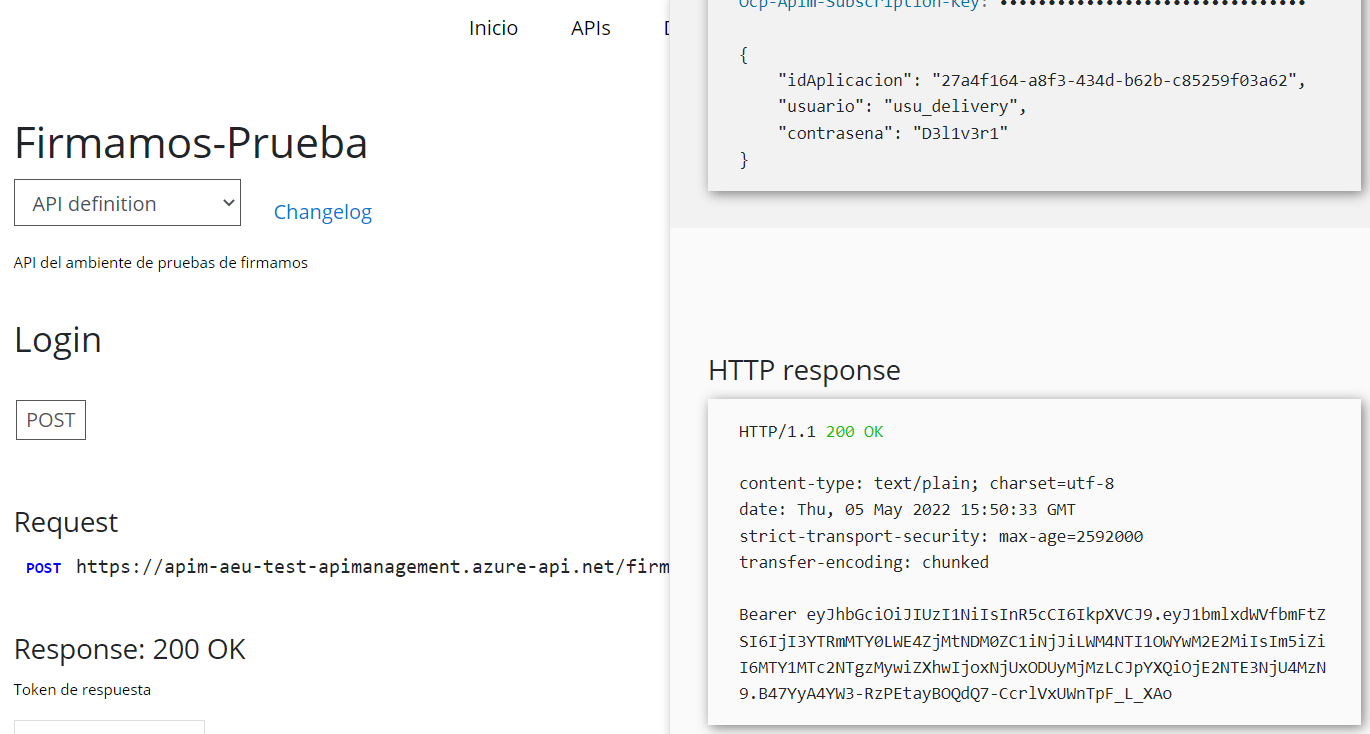Image resolution: width=1370 pixels, height=734 pixels.
Task: Click the date header line in response
Action: click(907, 510)
